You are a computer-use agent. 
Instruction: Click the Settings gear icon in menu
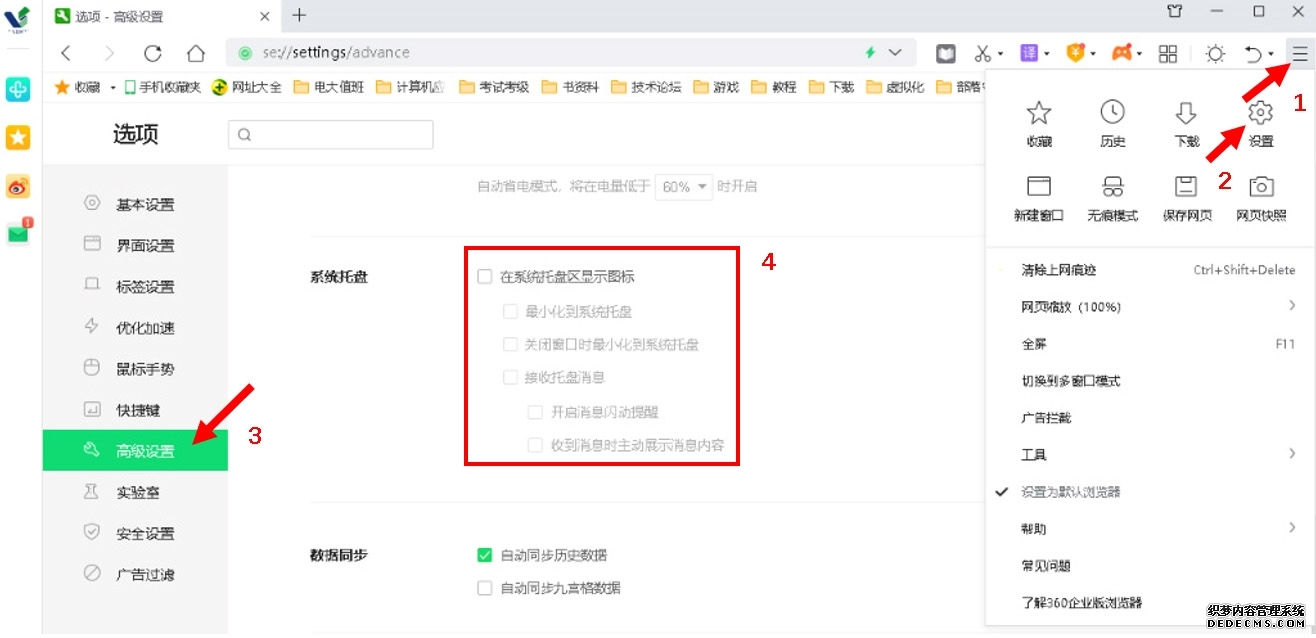[1261, 113]
